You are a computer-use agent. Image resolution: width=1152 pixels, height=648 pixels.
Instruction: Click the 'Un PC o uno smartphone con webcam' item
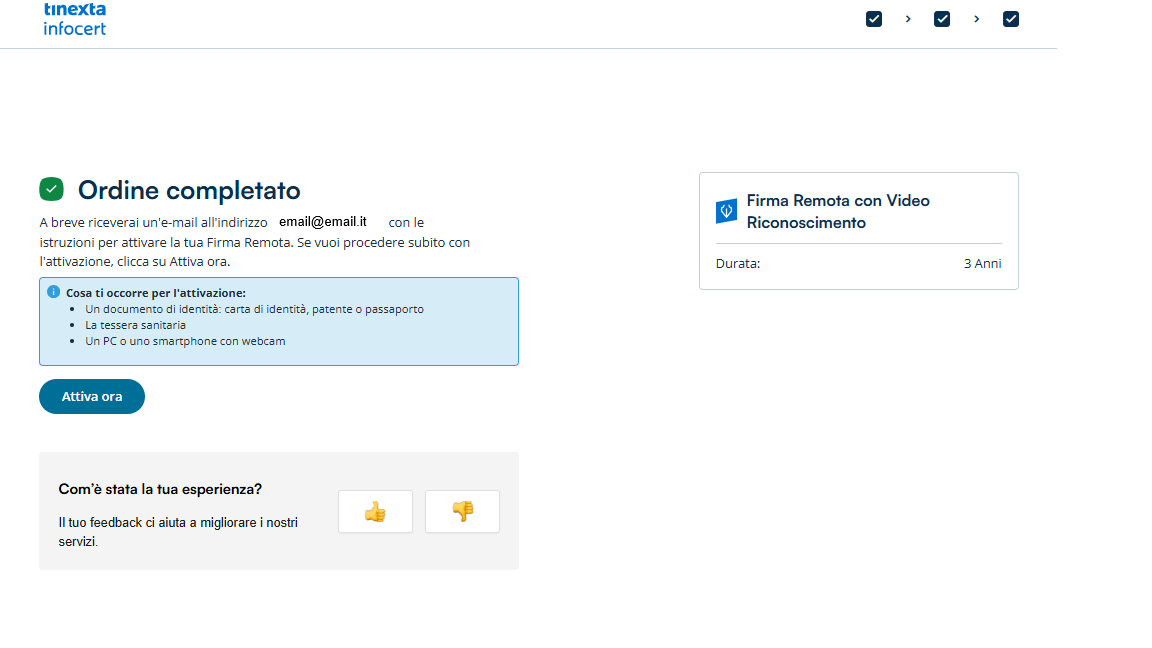(x=185, y=341)
